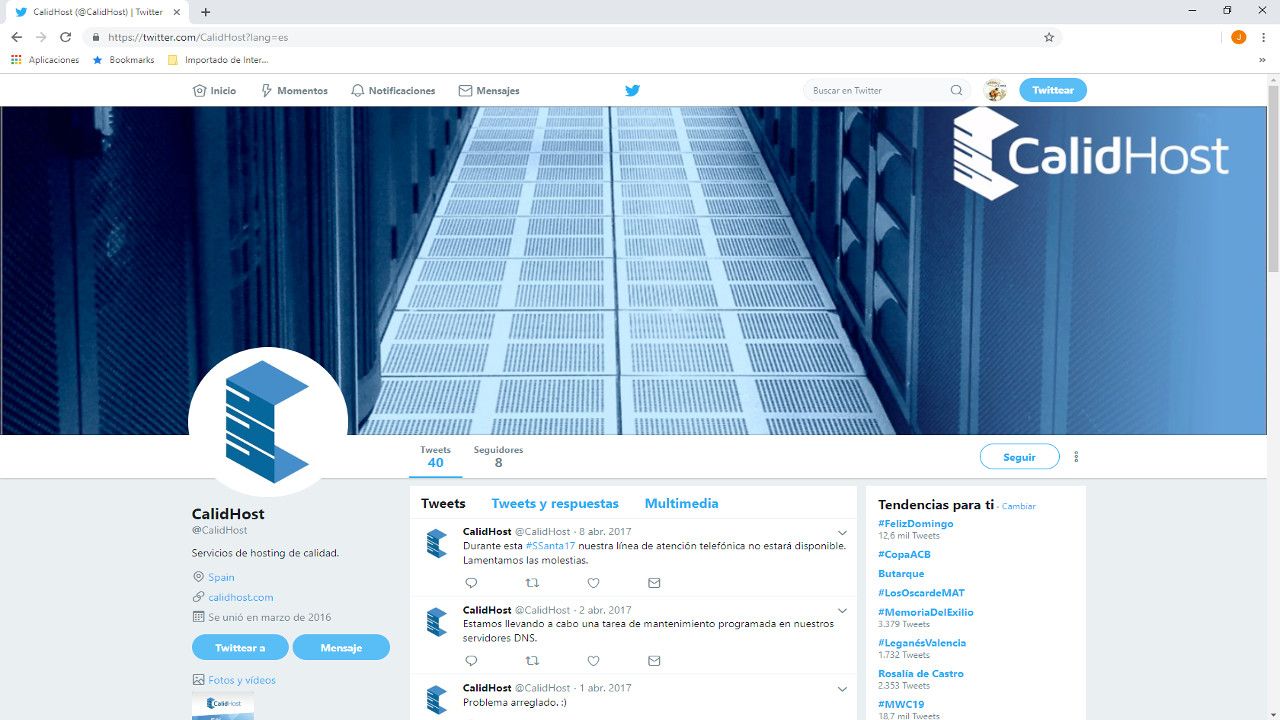The height and width of the screenshot is (720, 1280).
Task: Open the Chrome profile avatar
Action: point(1239,37)
